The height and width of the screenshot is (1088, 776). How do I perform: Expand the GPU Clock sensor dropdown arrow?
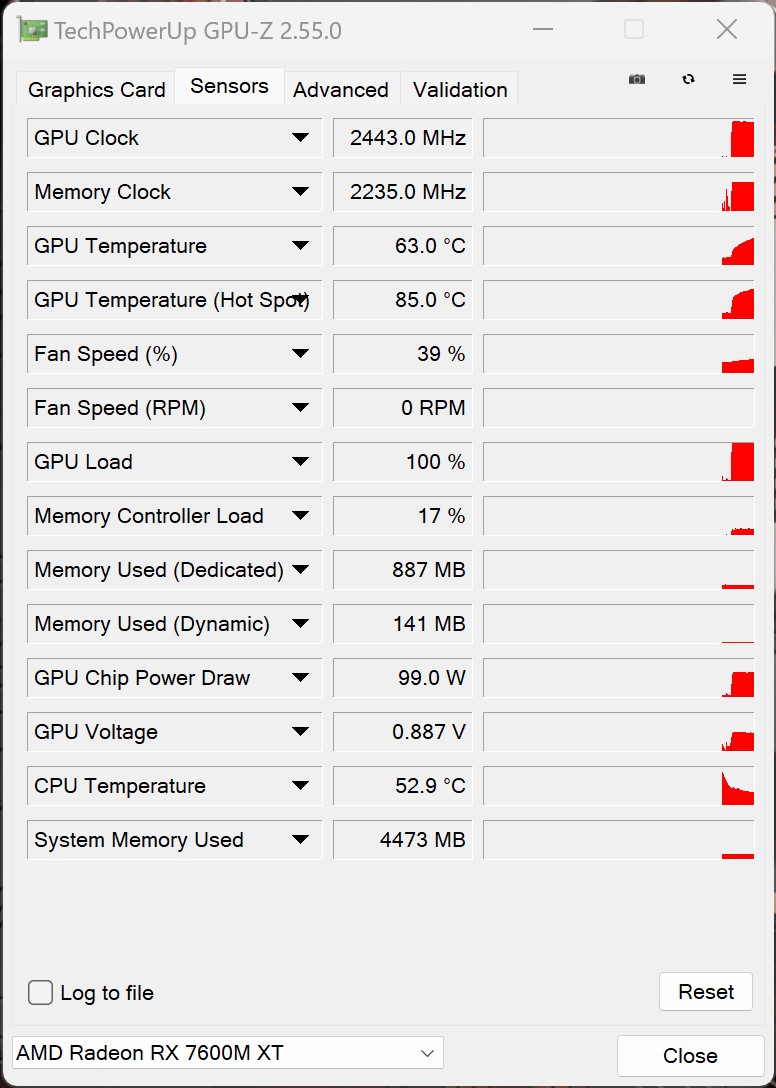[x=300, y=138]
